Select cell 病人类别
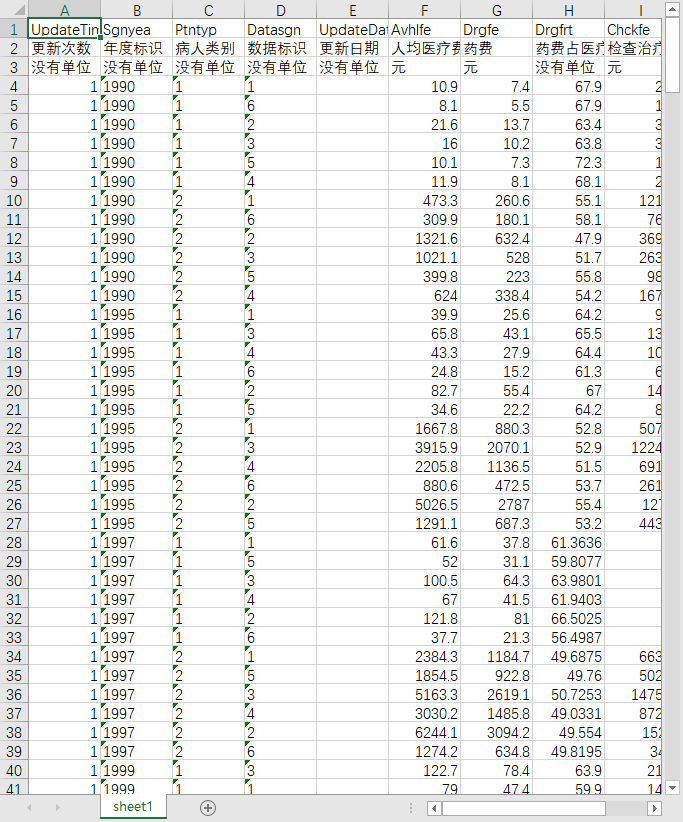This screenshot has width=683, height=822. click(209, 48)
